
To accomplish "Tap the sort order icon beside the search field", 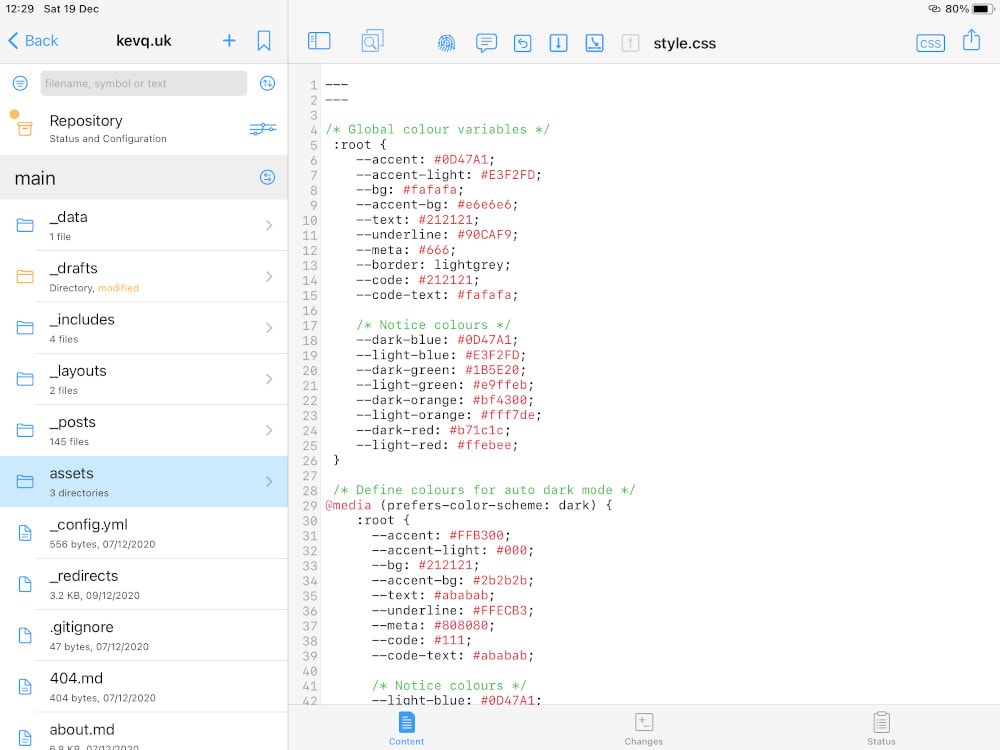I will [267, 84].
